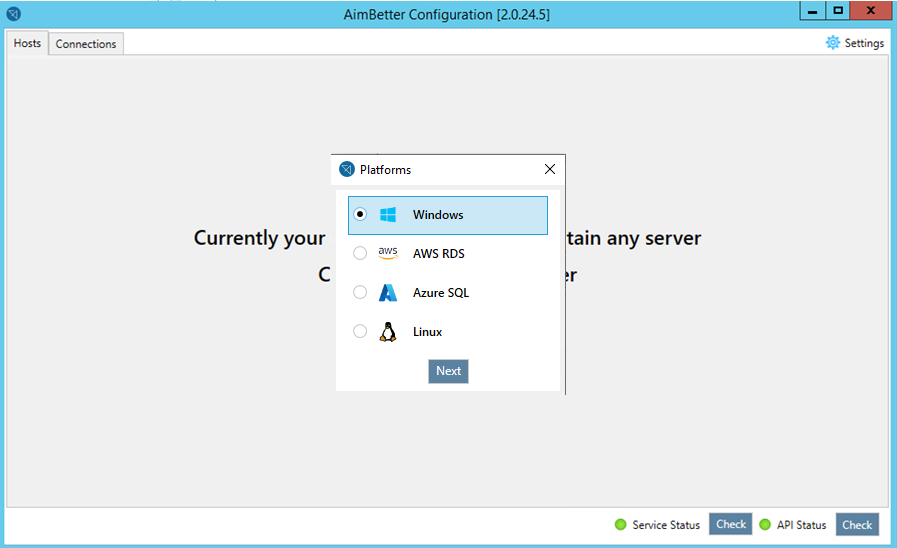Viewport: 897px width, 548px height.
Task: Click the Platforms dialog logo icon
Action: (347, 169)
